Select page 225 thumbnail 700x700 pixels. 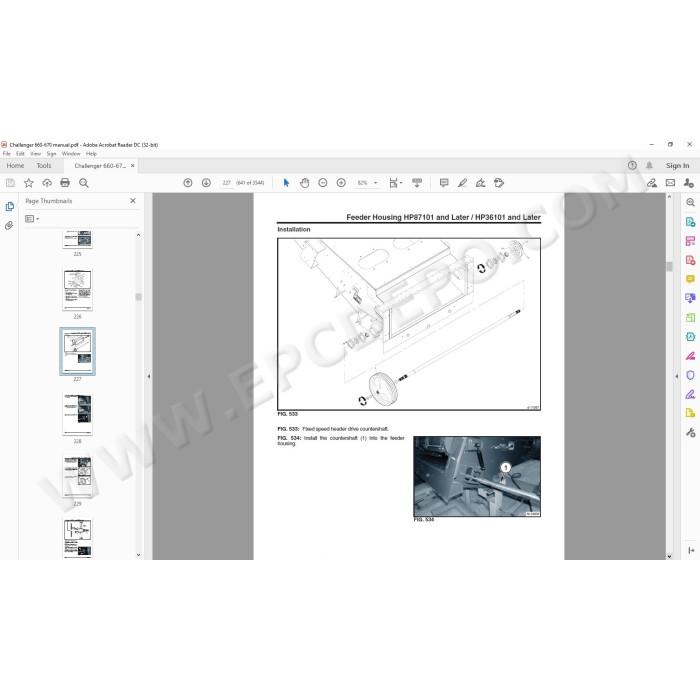pos(77,239)
